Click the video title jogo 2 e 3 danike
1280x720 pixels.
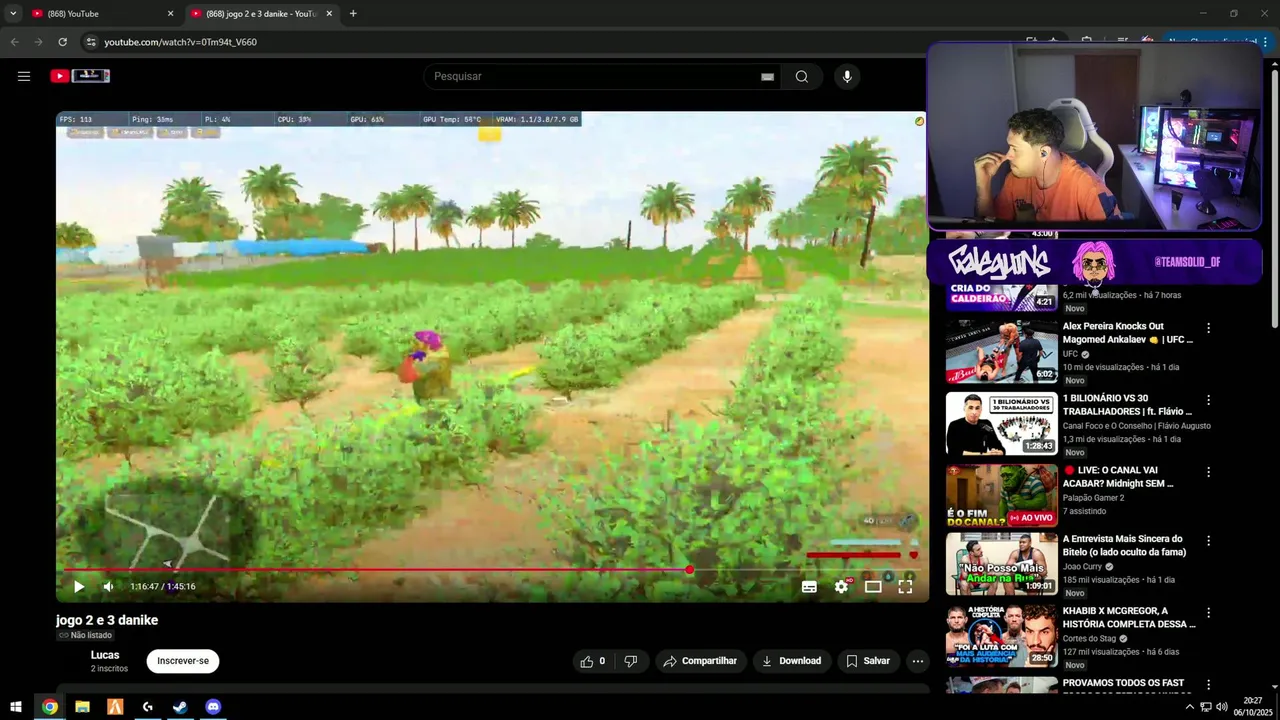[107, 620]
